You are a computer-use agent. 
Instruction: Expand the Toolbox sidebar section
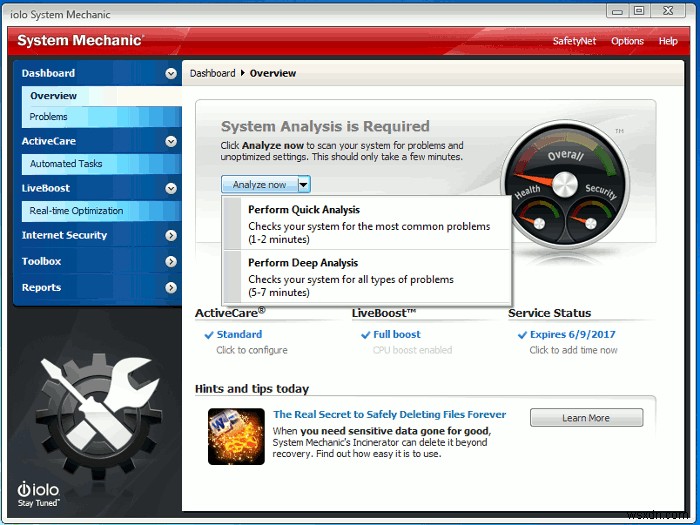tap(171, 261)
